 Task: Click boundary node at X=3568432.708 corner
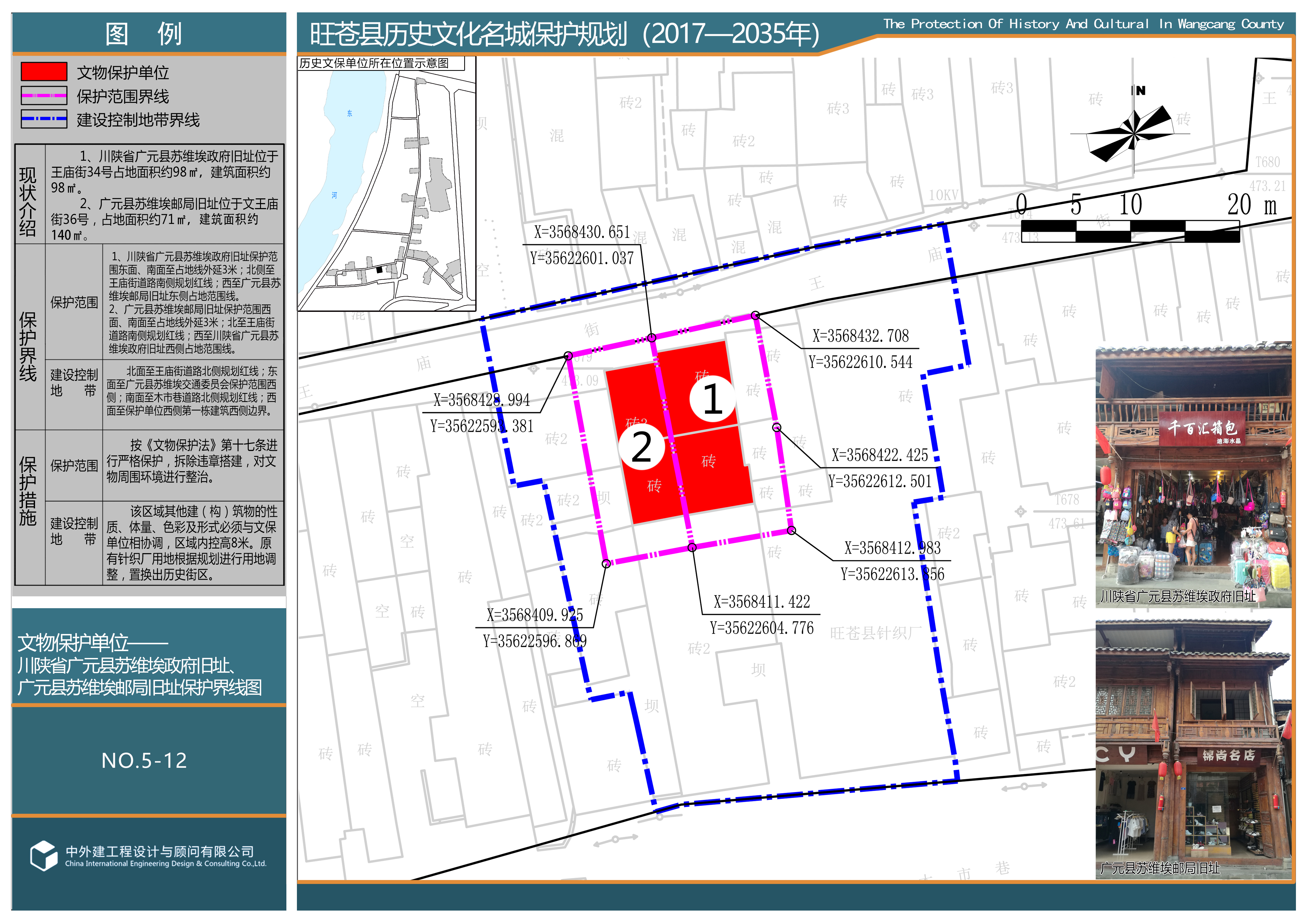(755, 315)
